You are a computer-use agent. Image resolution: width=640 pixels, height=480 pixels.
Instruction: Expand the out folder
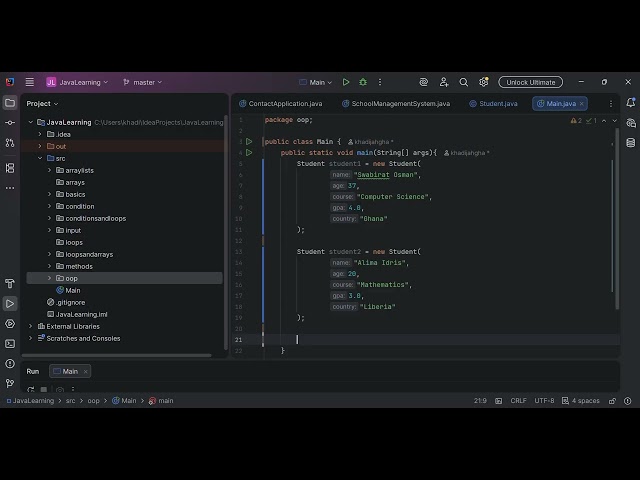(x=40, y=146)
